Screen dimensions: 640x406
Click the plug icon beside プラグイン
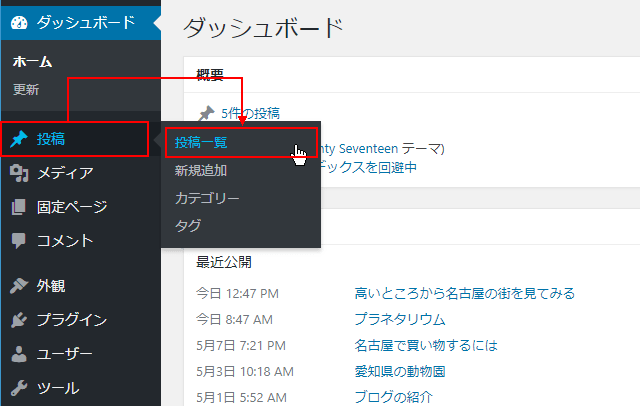point(19,320)
